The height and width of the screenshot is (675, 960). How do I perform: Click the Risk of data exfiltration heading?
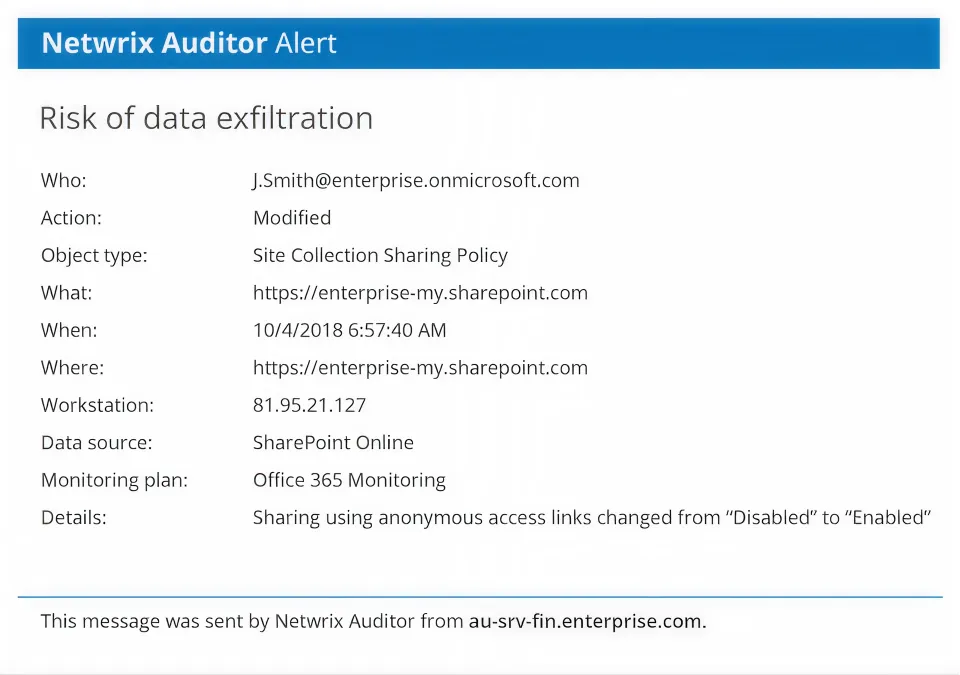tap(206, 118)
